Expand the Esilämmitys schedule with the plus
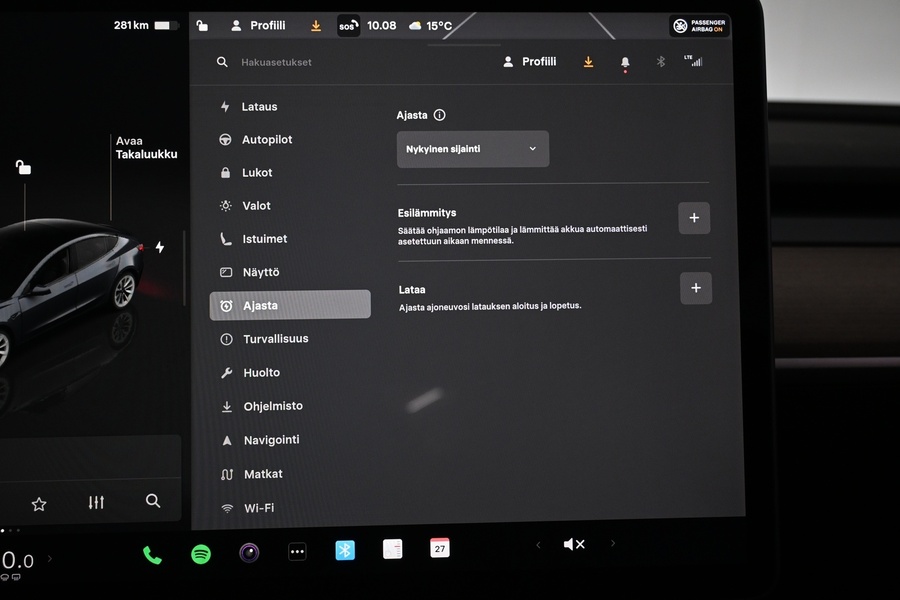The image size is (900, 600). pos(694,217)
